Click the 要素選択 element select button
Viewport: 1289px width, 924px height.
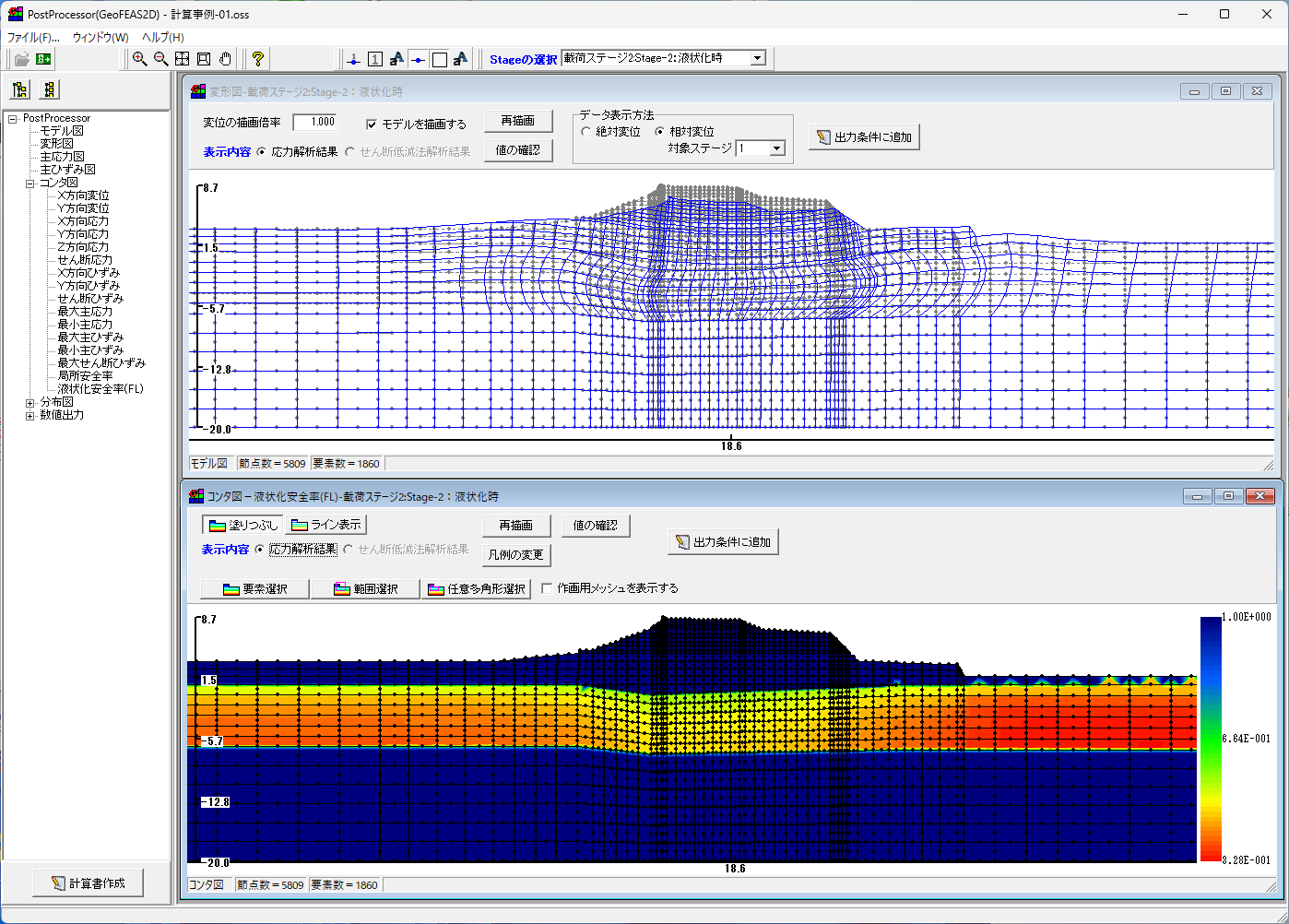[x=254, y=589]
